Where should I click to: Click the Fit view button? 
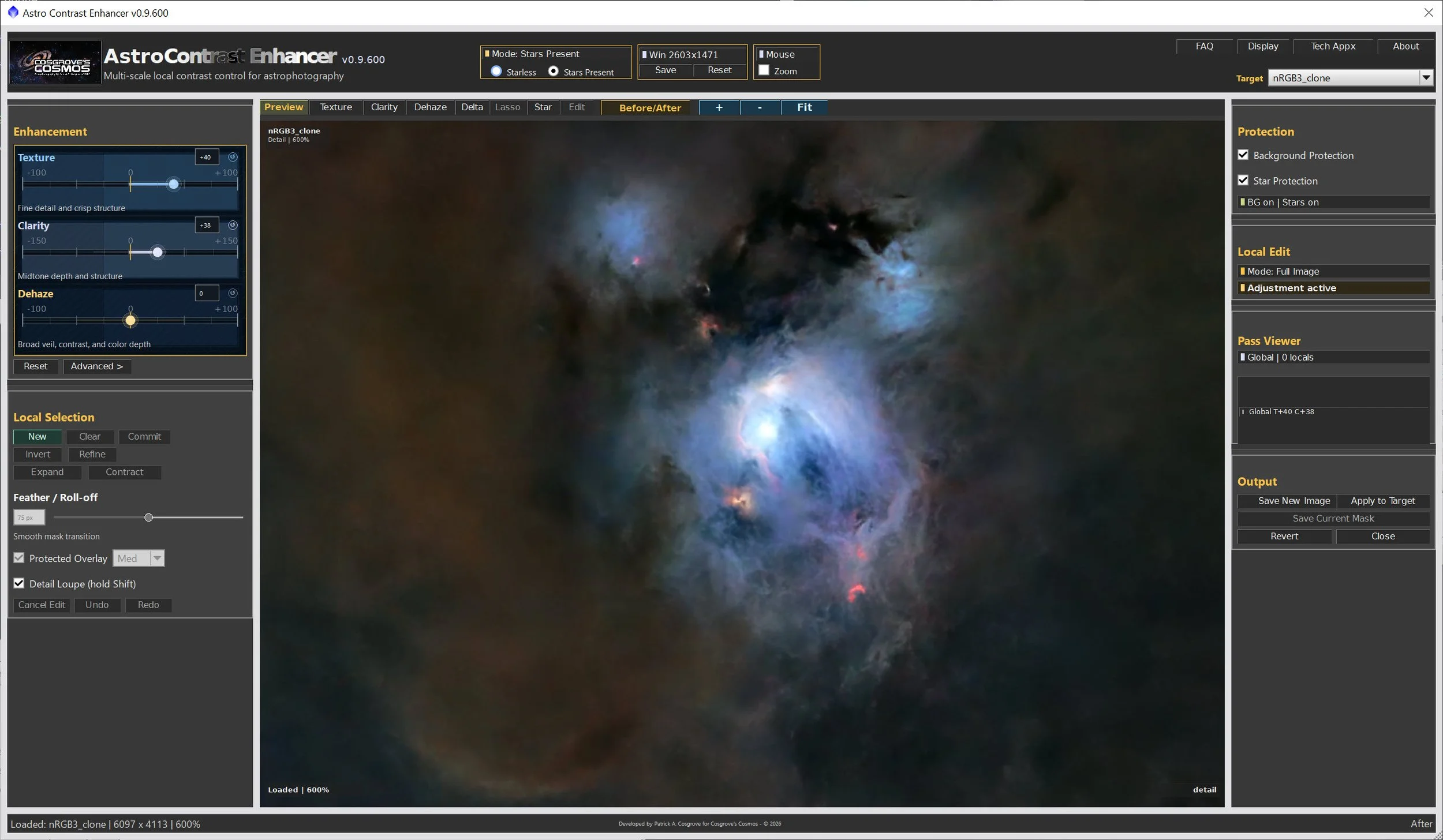pyautogui.click(x=804, y=107)
